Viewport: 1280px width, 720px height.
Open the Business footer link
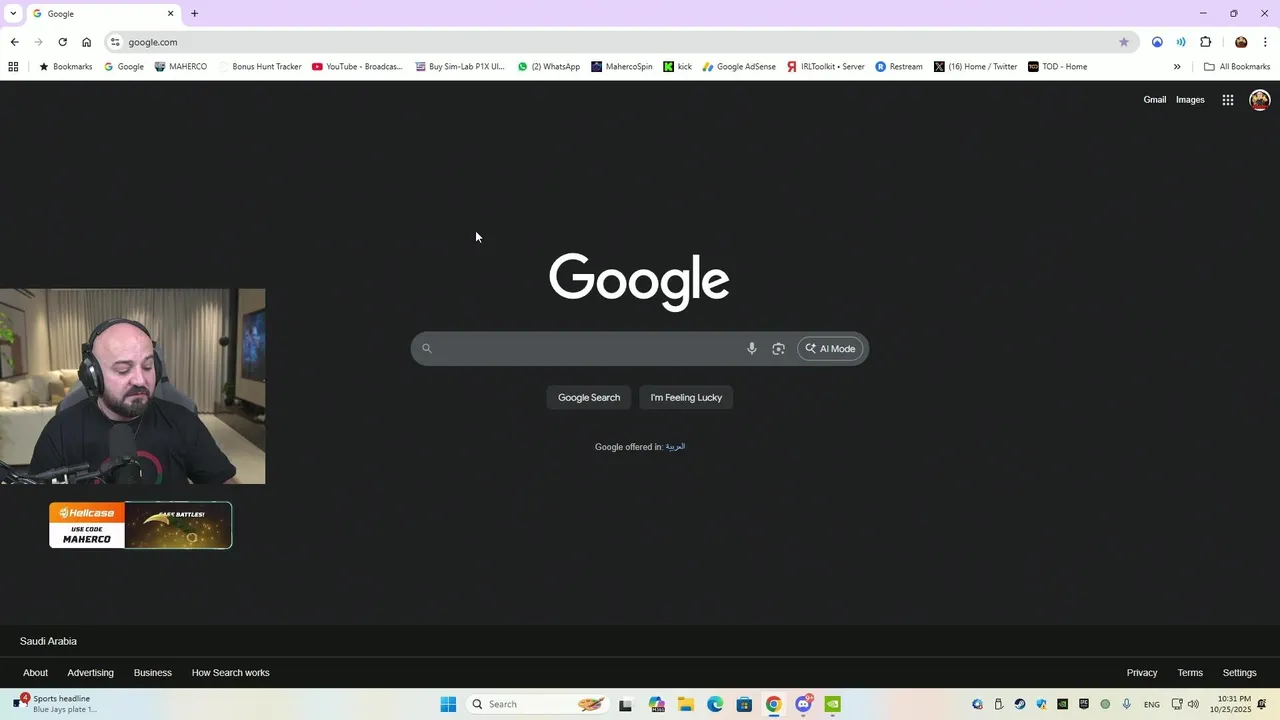coord(153,673)
